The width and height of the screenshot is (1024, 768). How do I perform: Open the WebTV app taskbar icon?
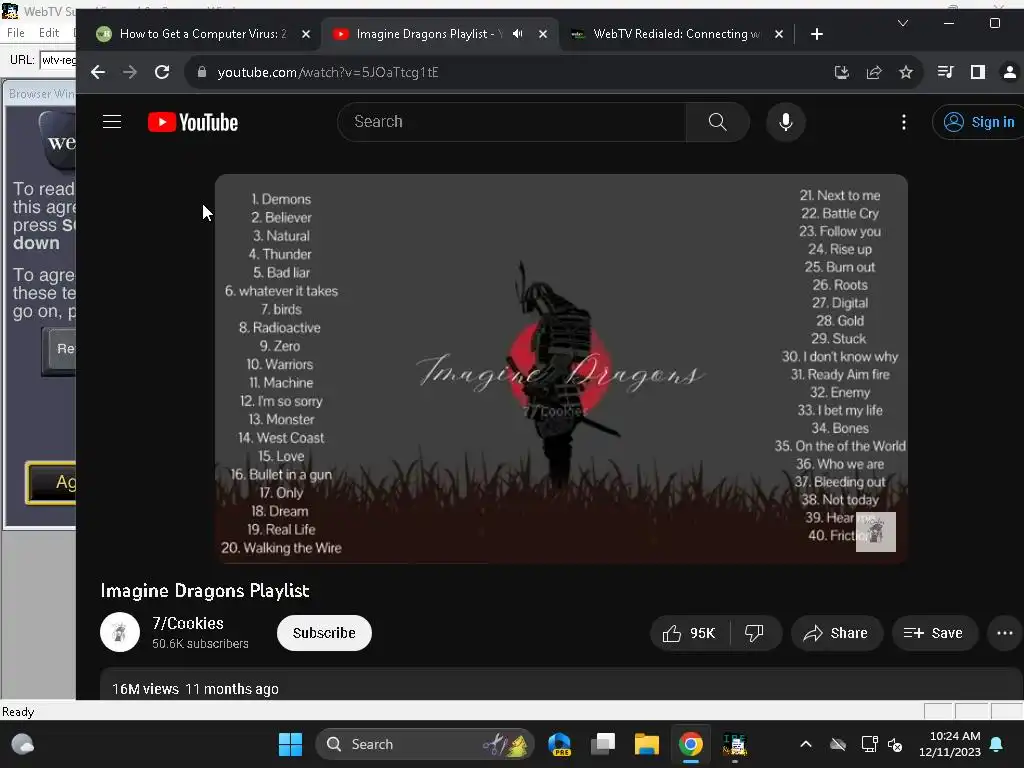pyautogui.click(x=734, y=744)
